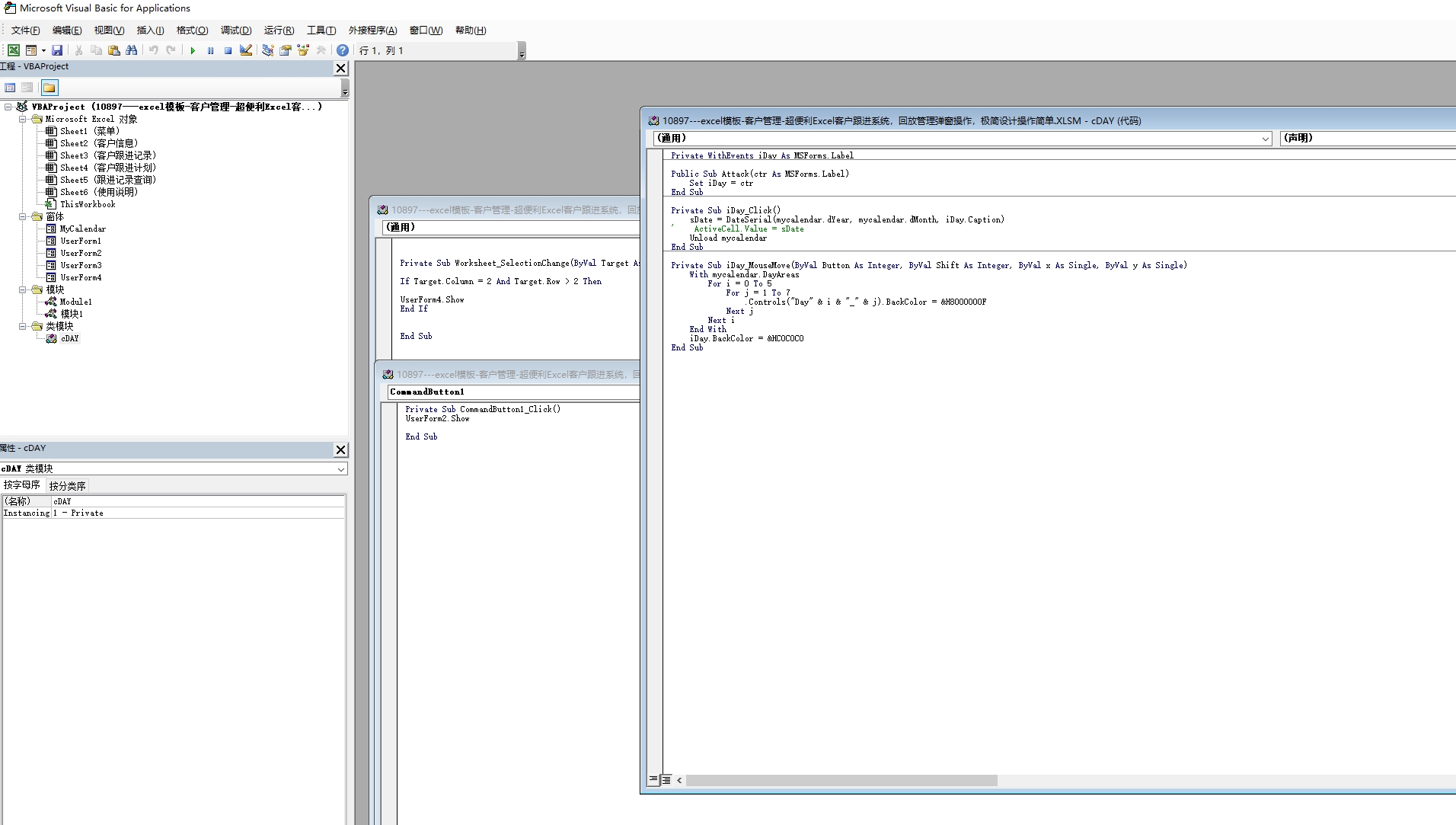
Task: Open the 插入(I) menu
Action: (x=150, y=30)
